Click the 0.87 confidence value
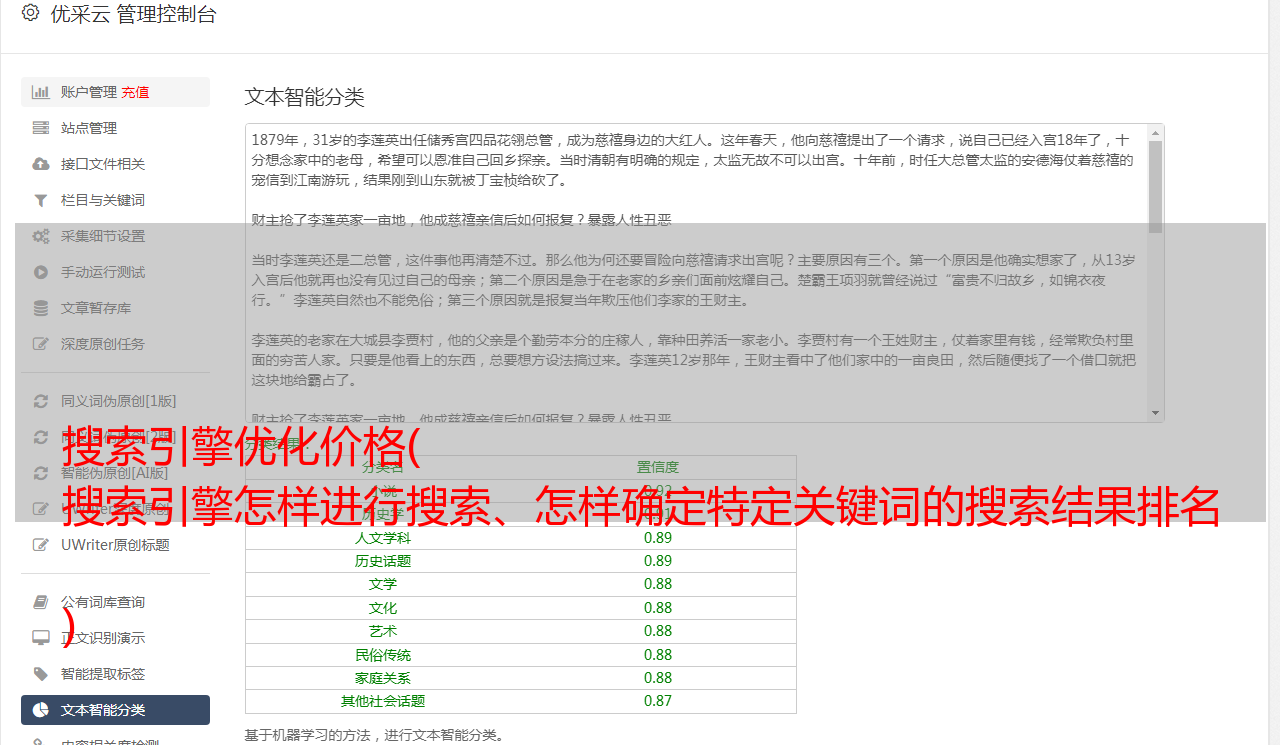This screenshot has width=1280, height=745. tap(658, 702)
